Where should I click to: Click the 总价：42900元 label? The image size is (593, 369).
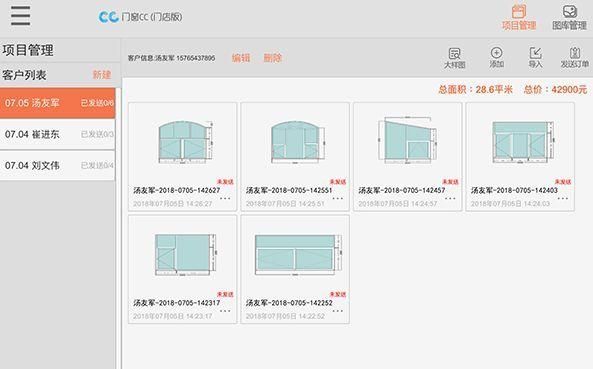click(x=555, y=90)
